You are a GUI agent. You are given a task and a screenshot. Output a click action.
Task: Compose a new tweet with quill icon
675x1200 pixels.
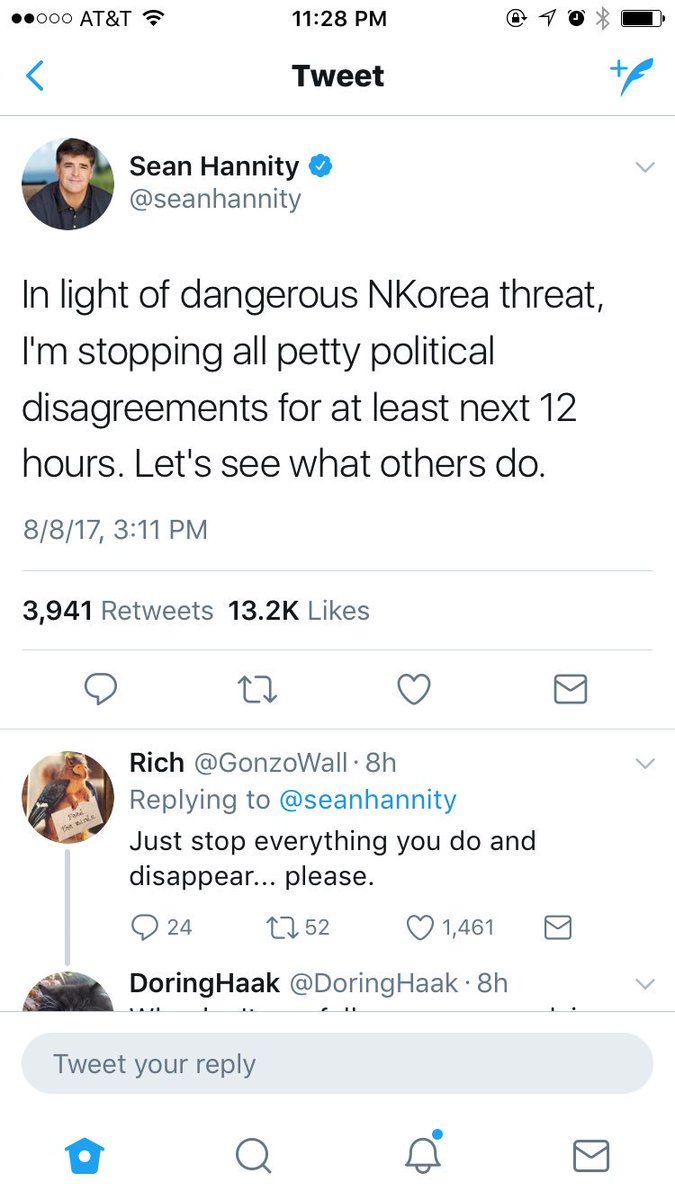631,76
